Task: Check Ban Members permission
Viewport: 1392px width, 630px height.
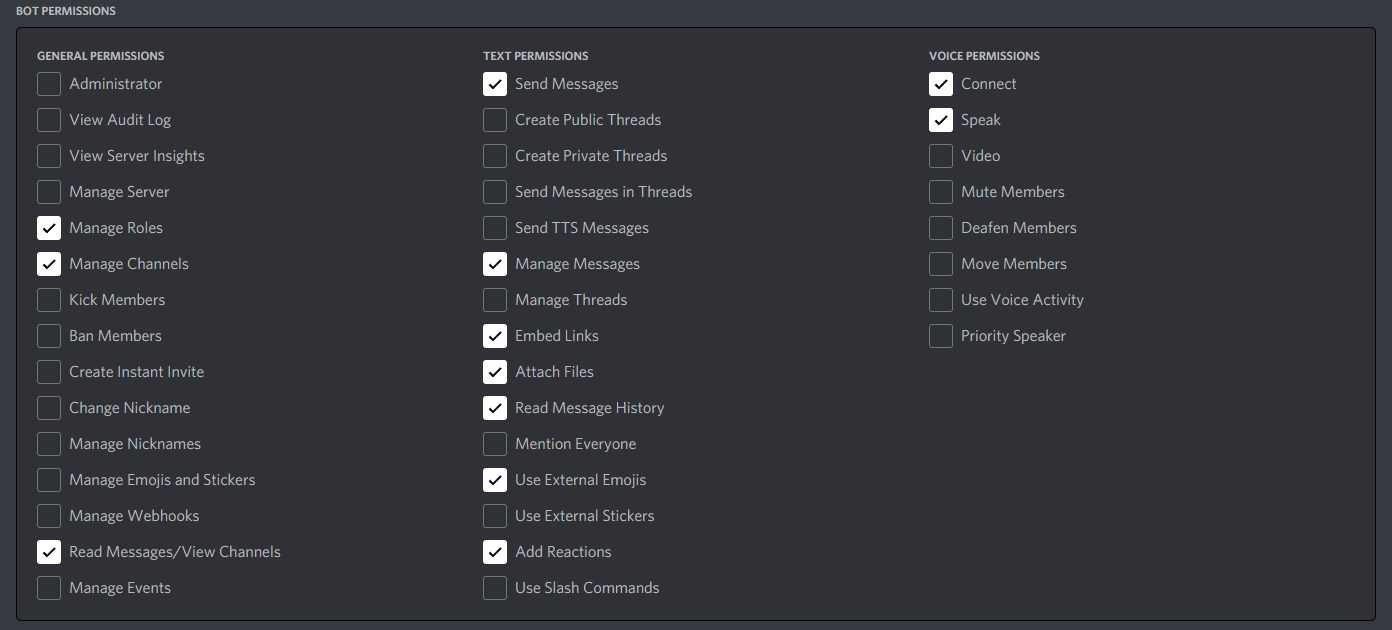Action: click(x=49, y=336)
